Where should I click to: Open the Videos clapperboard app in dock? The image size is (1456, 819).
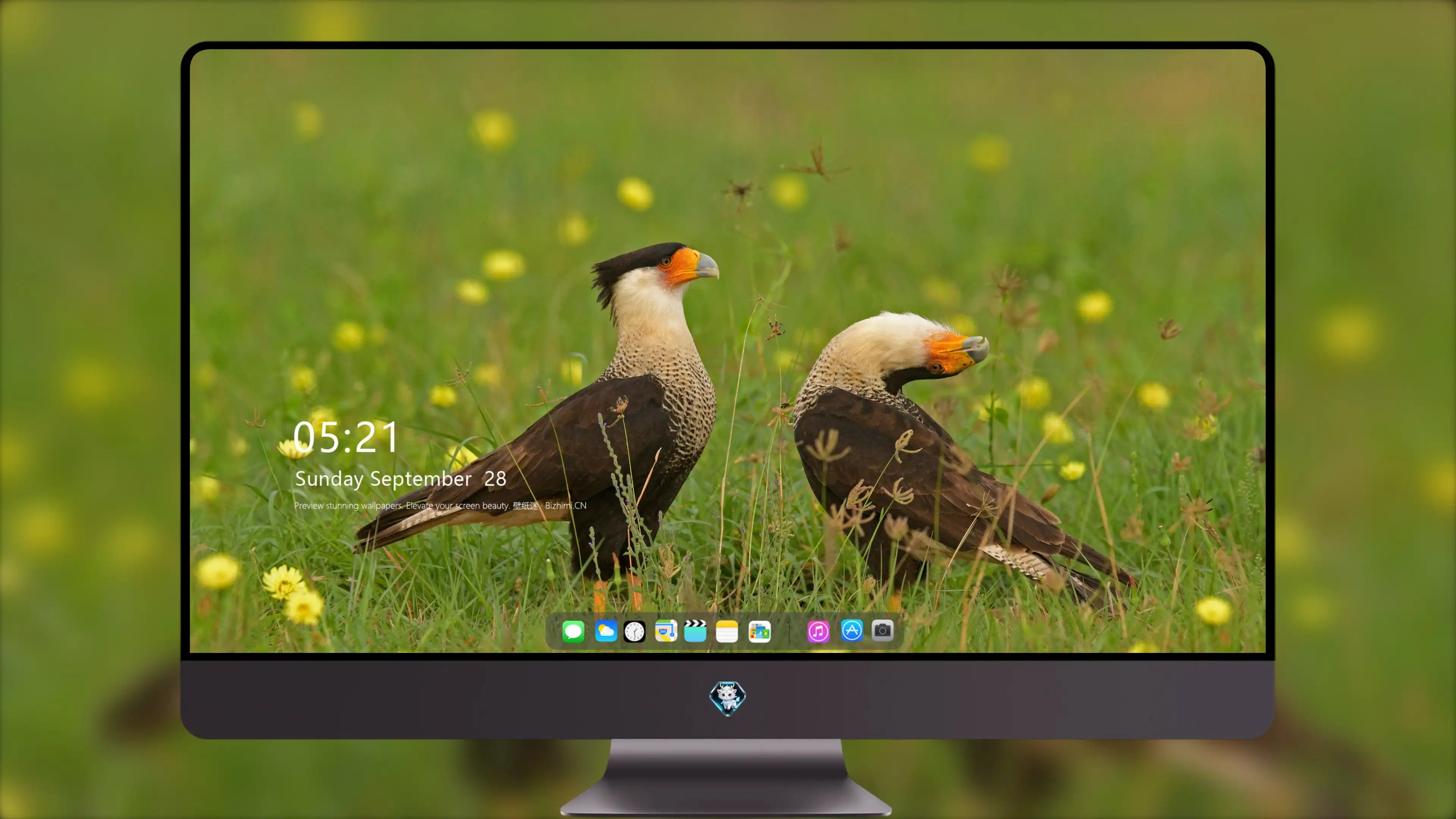coord(695,631)
